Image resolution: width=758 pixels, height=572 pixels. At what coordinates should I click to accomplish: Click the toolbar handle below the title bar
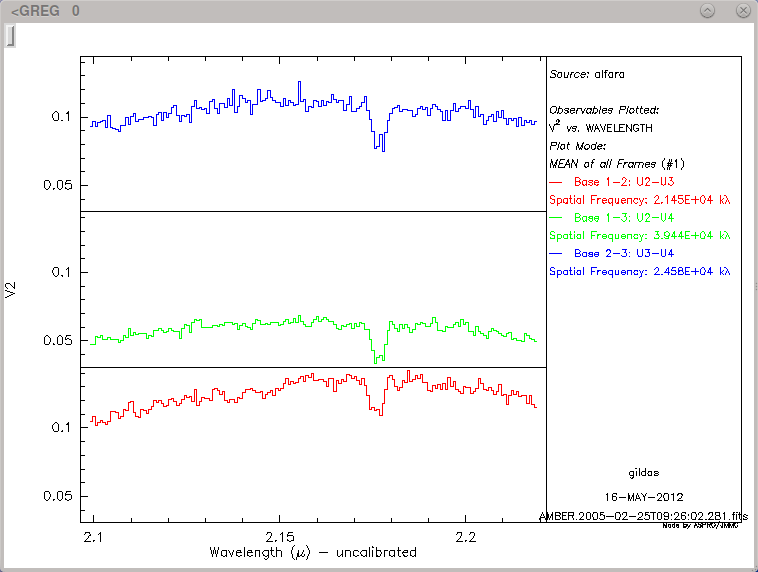pyautogui.click(x=10, y=36)
